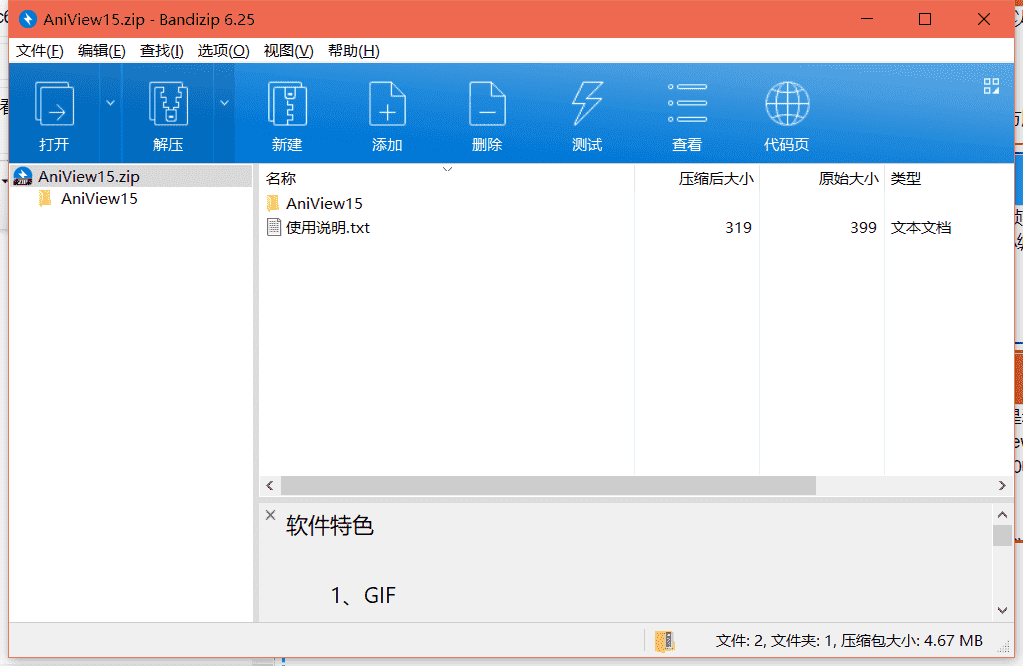
Task: Click the original size value 399
Action: click(x=863, y=228)
